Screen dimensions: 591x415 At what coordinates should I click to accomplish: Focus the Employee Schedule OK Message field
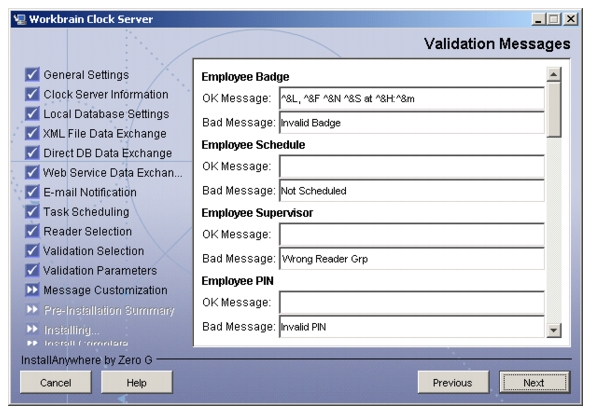[x=412, y=166]
